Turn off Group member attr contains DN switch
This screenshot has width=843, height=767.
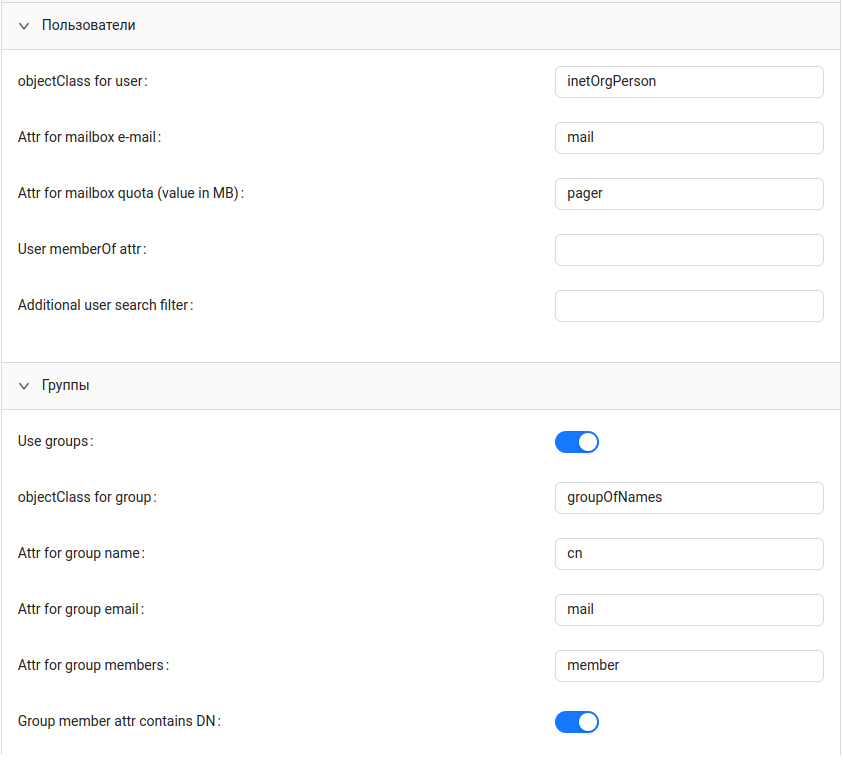(577, 722)
